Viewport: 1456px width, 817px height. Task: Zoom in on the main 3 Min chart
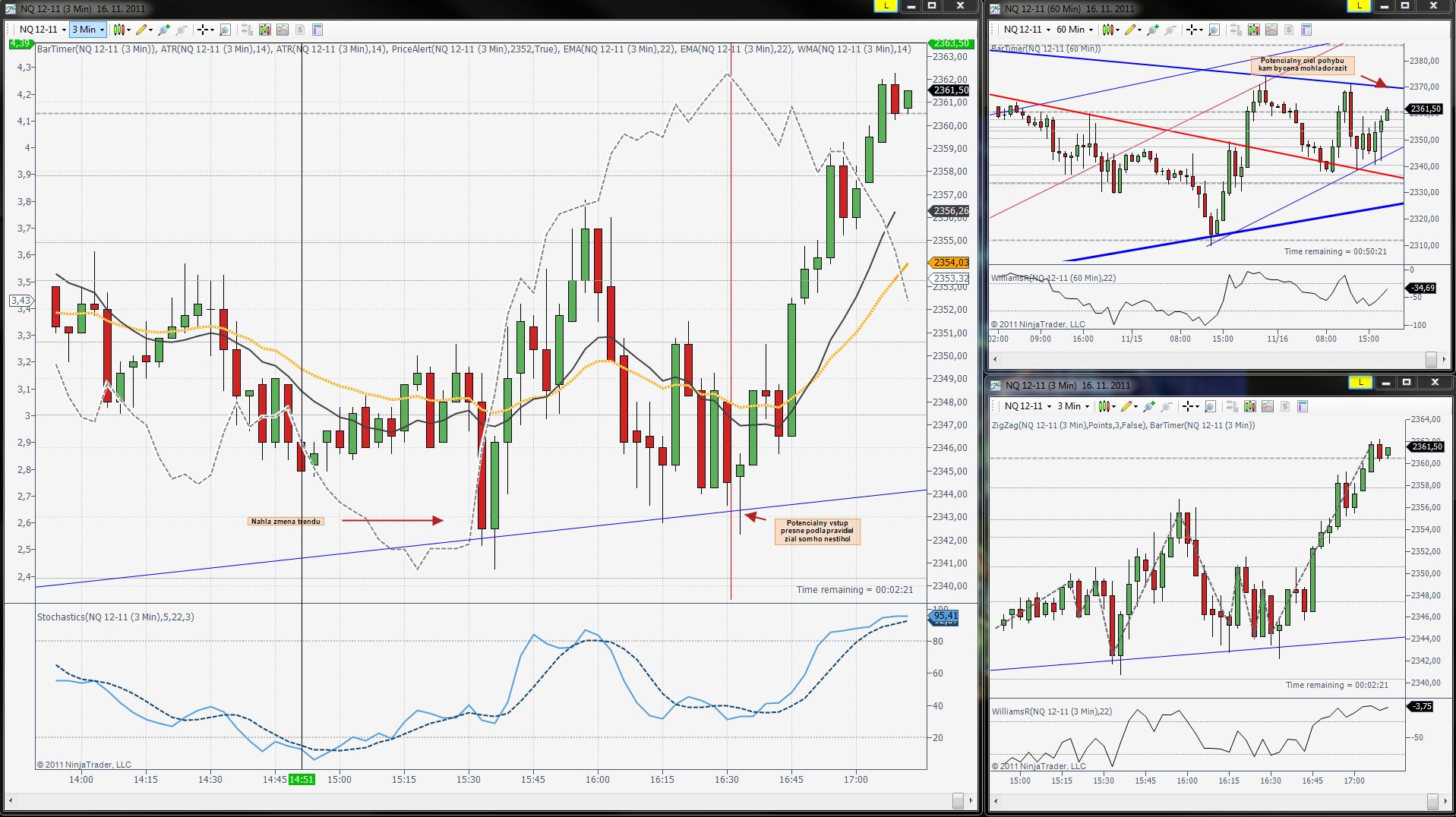[164, 30]
